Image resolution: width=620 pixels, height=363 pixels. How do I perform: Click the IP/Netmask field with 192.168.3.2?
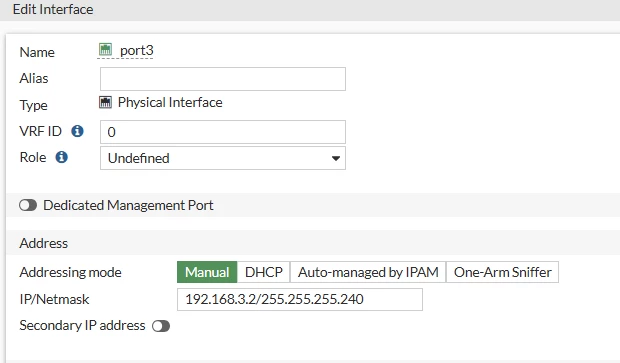pos(300,299)
